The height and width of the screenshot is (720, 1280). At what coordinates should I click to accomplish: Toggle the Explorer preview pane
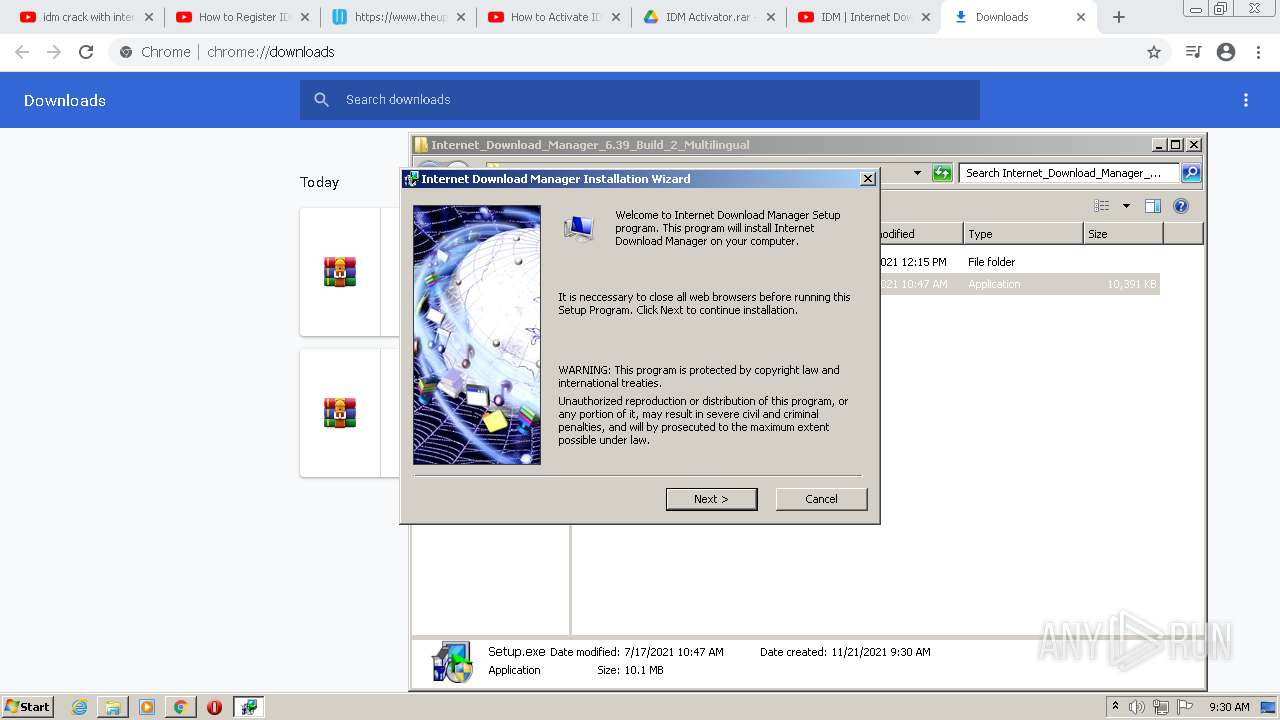pyautogui.click(x=1153, y=206)
